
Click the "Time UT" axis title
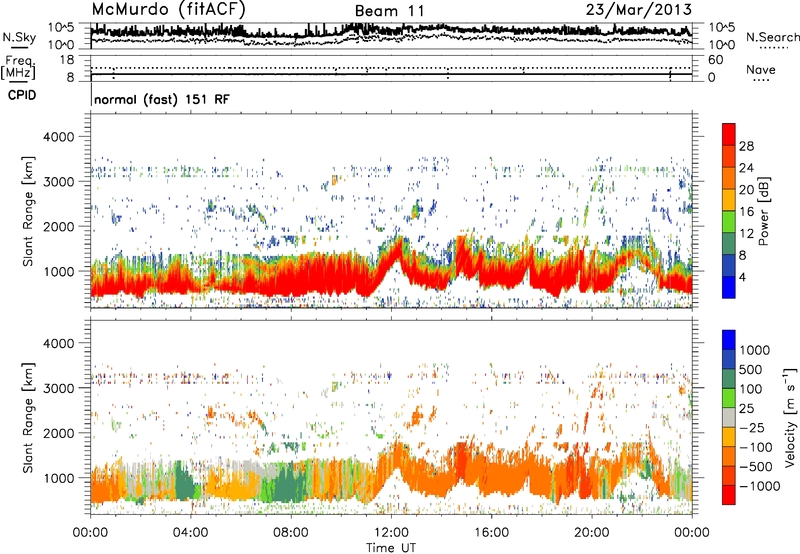(x=391, y=548)
